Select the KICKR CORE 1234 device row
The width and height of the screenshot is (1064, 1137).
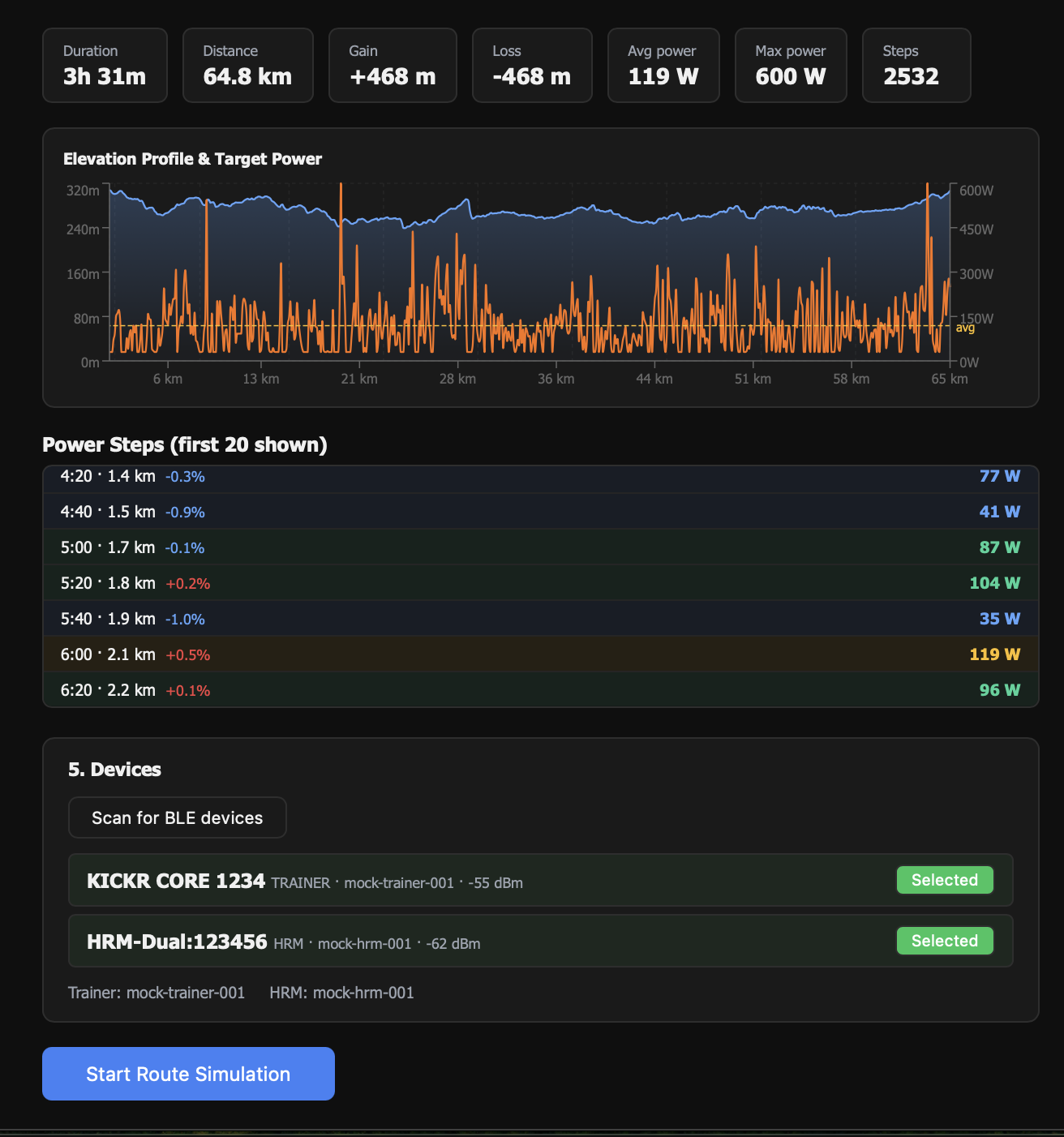pos(487,881)
